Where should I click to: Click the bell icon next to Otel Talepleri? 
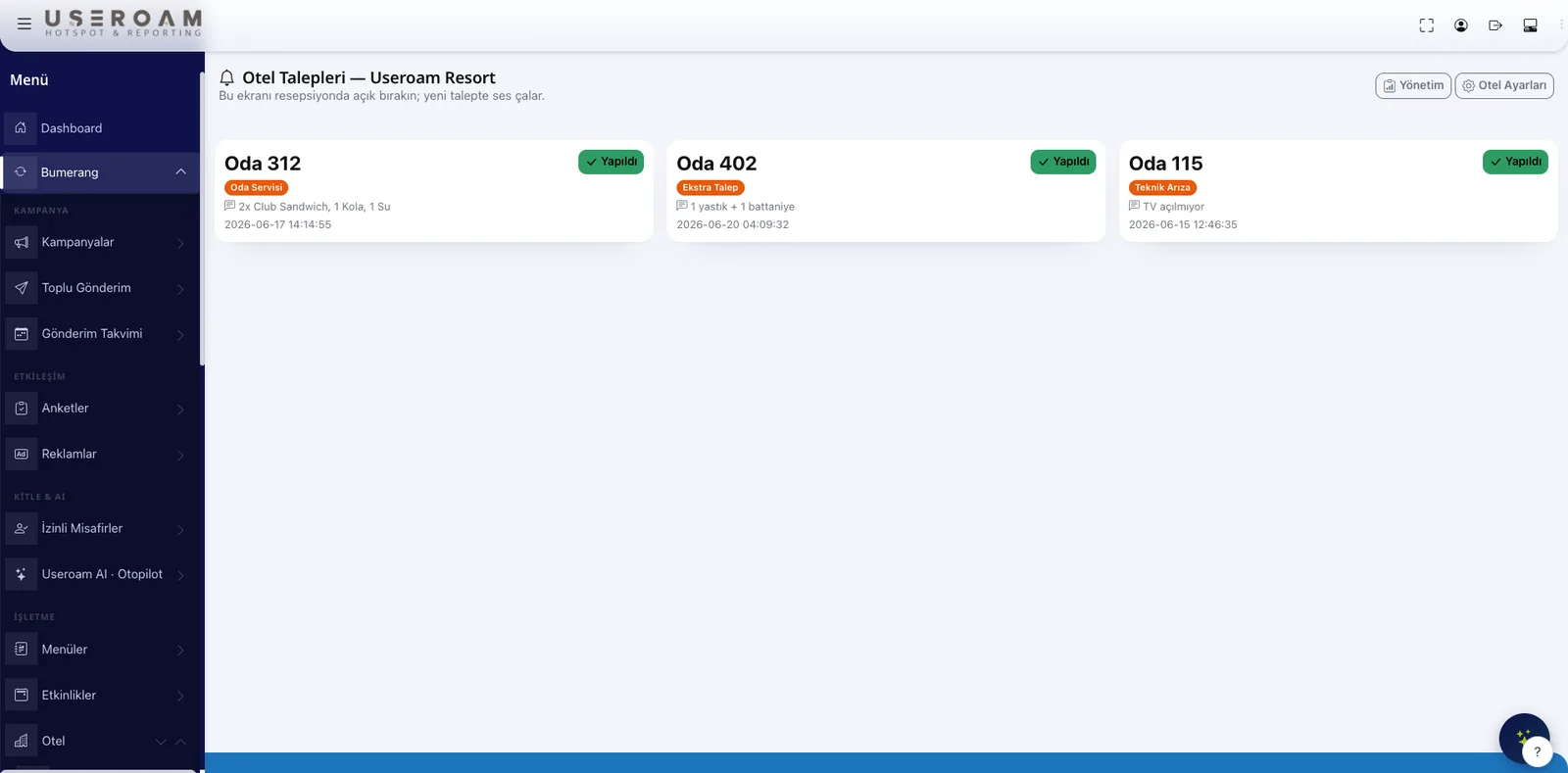(227, 77)
